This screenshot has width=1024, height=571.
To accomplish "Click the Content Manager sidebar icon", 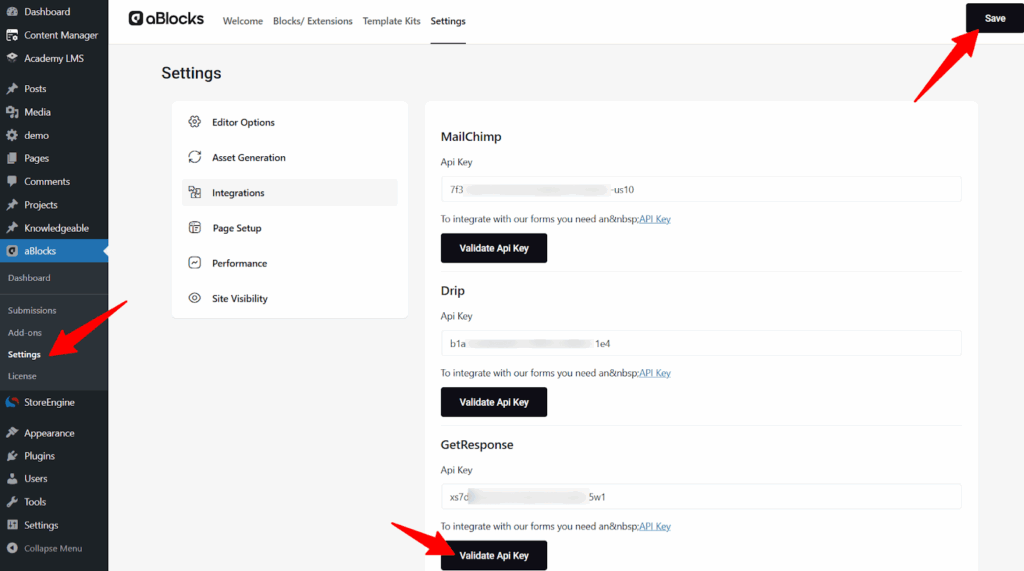I will (x=12, y=35).
